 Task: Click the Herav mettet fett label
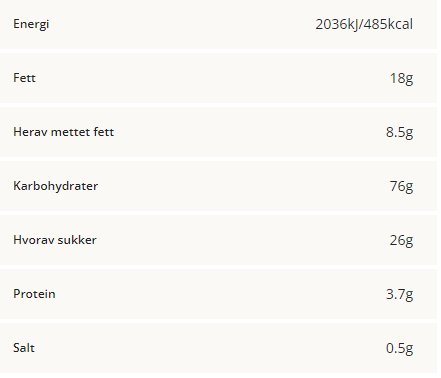coord(64,132)
